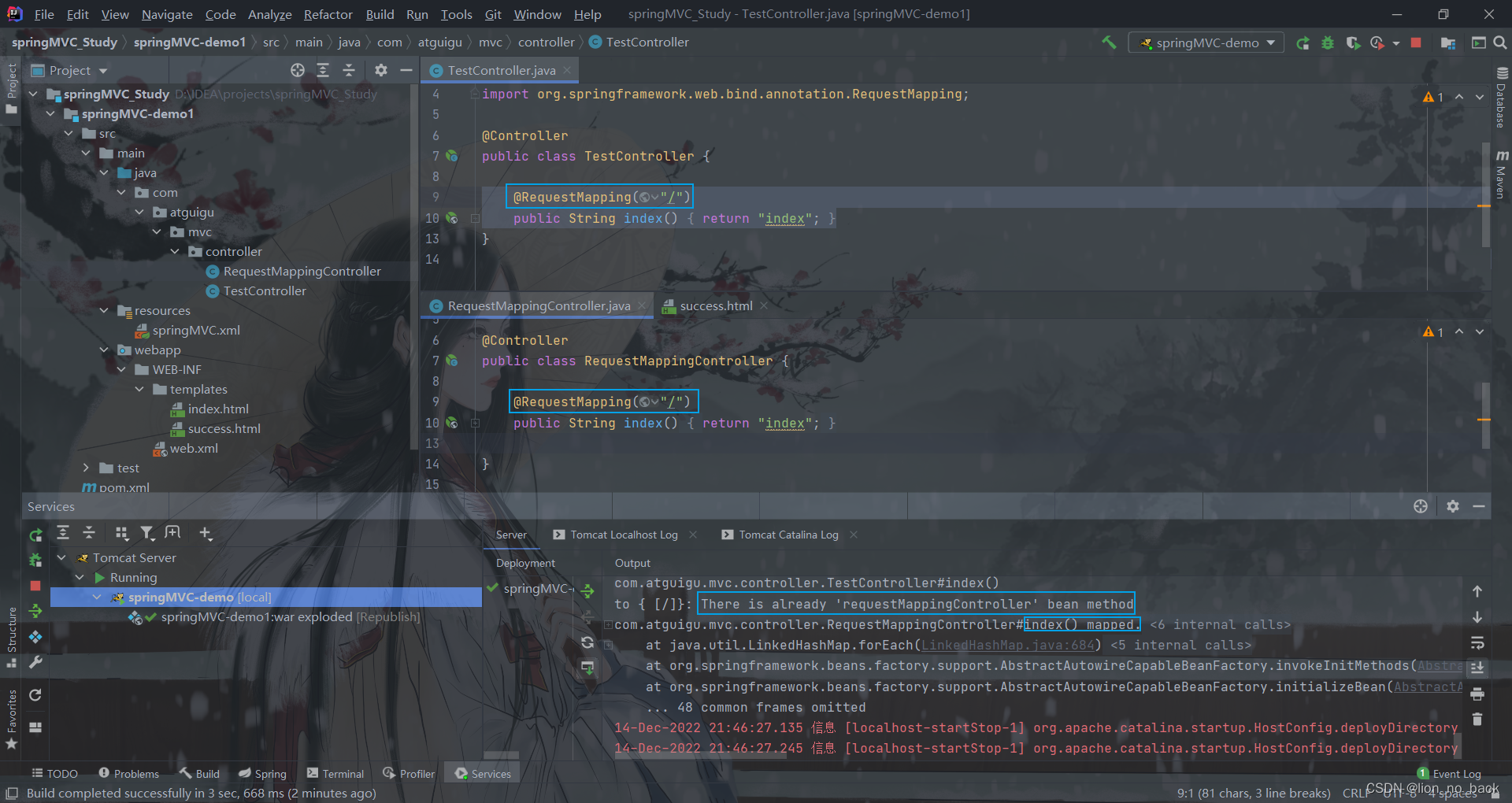Switch to Tomcat Catalina Log tab
1512x803 pixels.
tap(788, 535)
